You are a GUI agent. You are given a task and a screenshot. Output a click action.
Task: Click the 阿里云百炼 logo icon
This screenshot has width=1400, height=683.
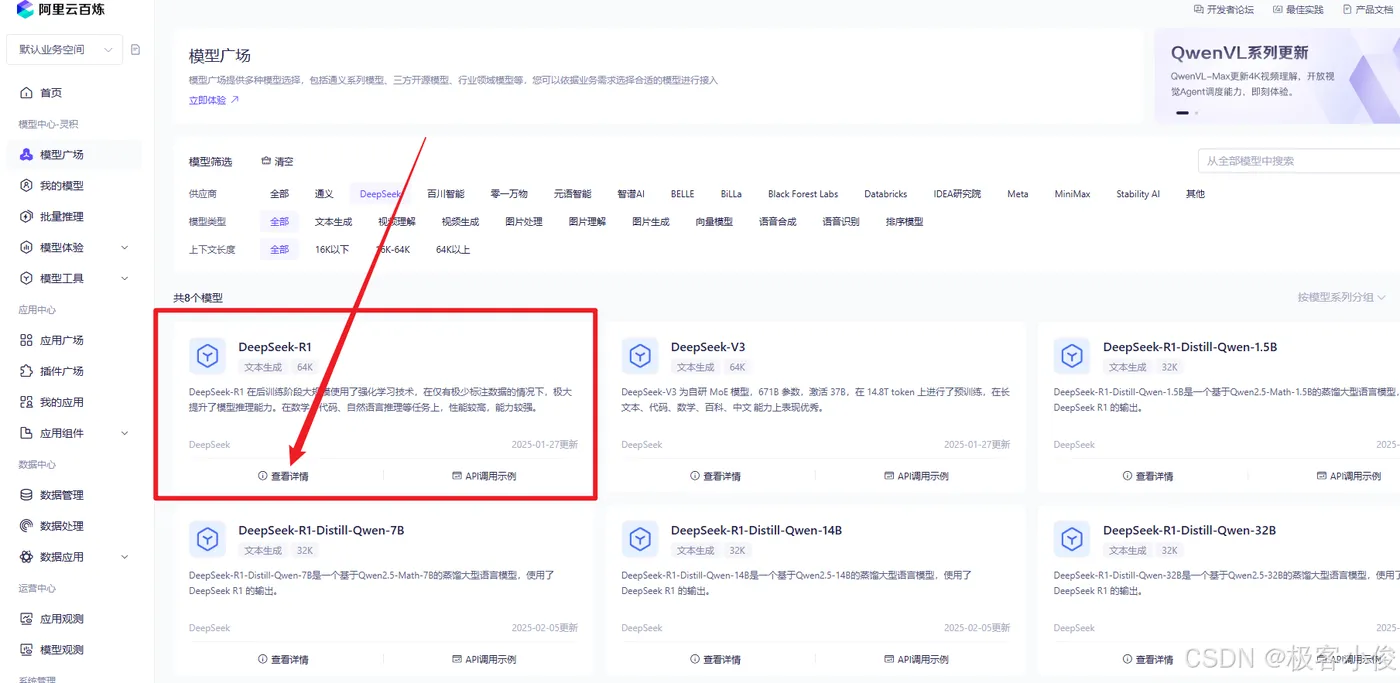tap(25, 9)
